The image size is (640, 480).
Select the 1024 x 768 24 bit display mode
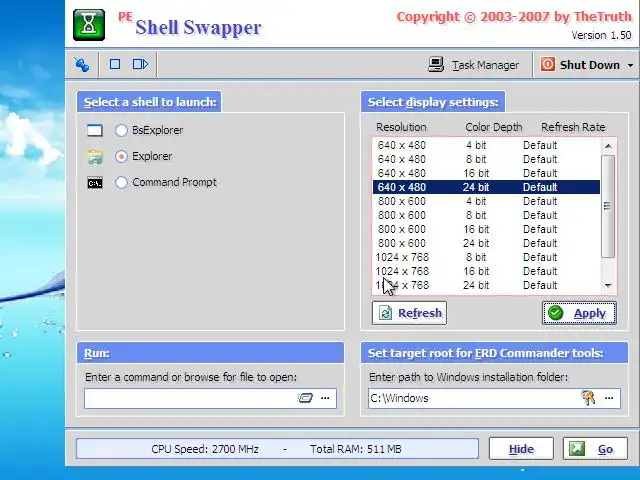(486, 285)
